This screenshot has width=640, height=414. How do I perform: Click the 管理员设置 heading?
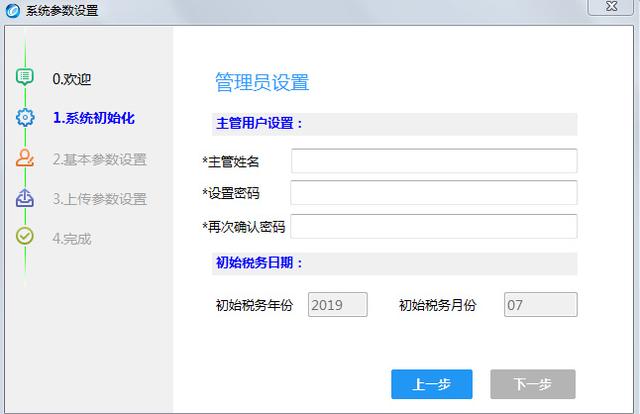[x=262, y=82]
